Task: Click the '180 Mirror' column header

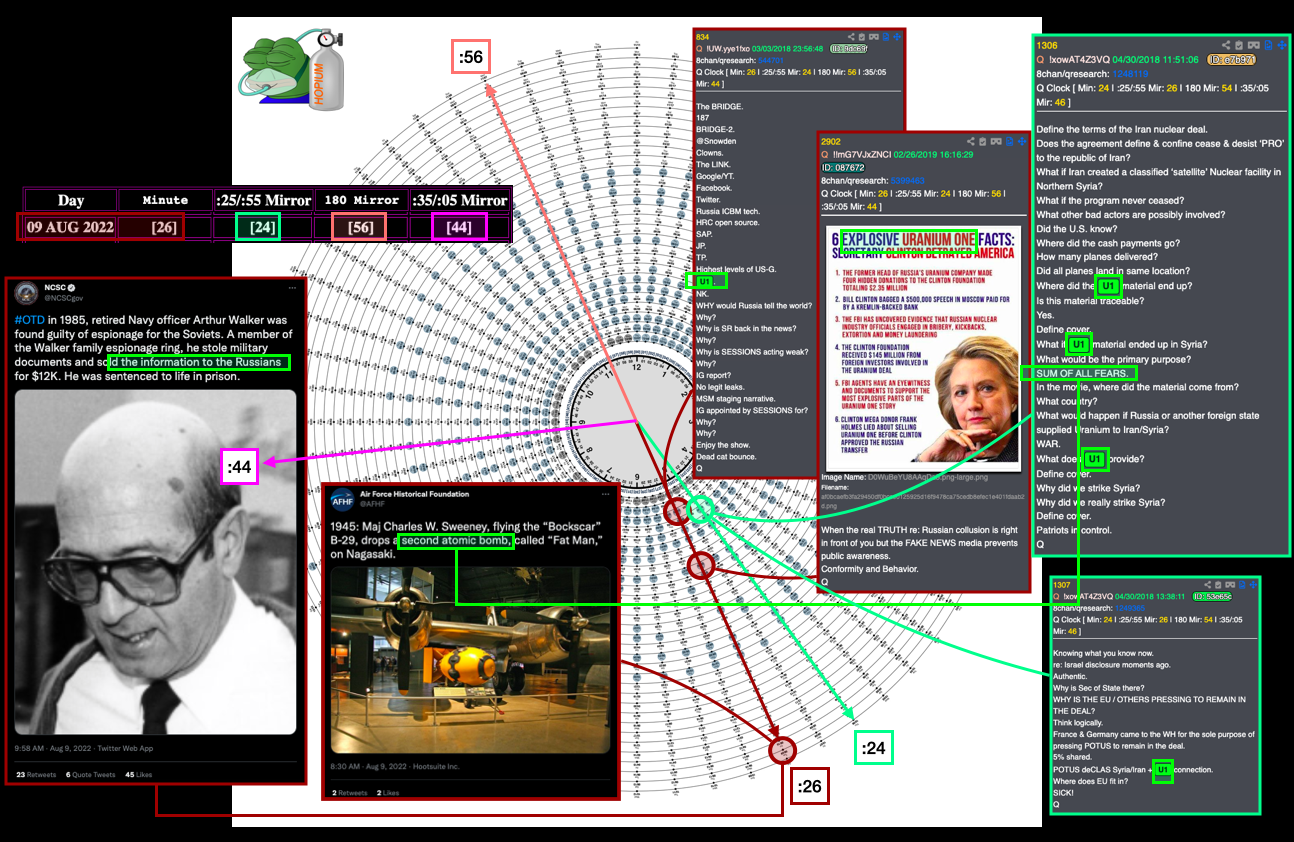Action: pos(361,200)
